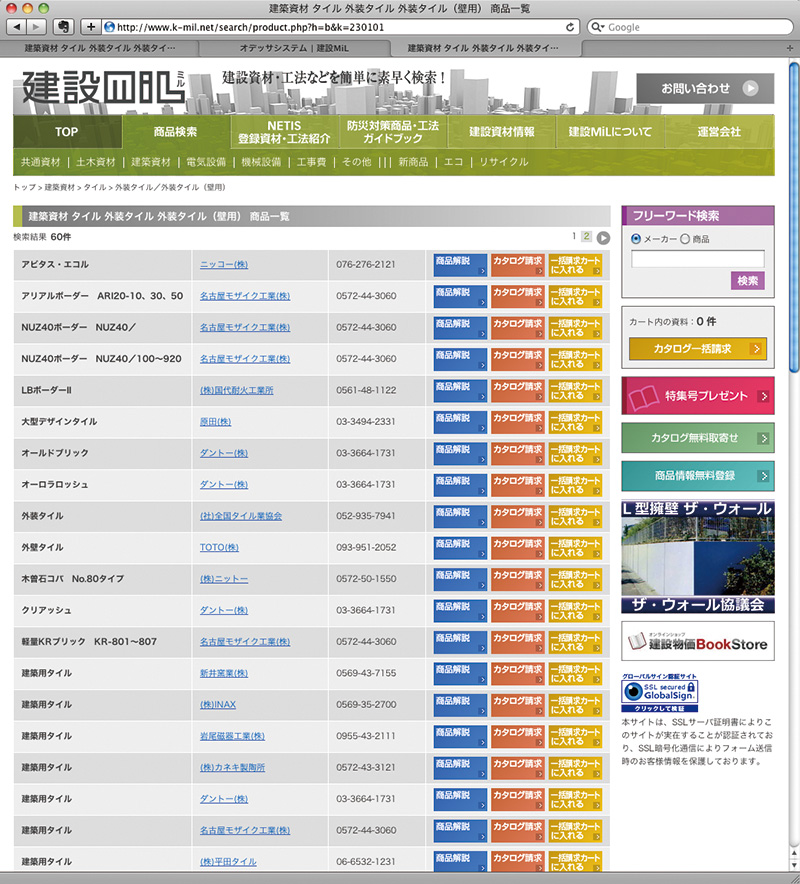Click 商品解説 for オールドブリック row
This screenshot has width=800, height=884.
(460, 454)
